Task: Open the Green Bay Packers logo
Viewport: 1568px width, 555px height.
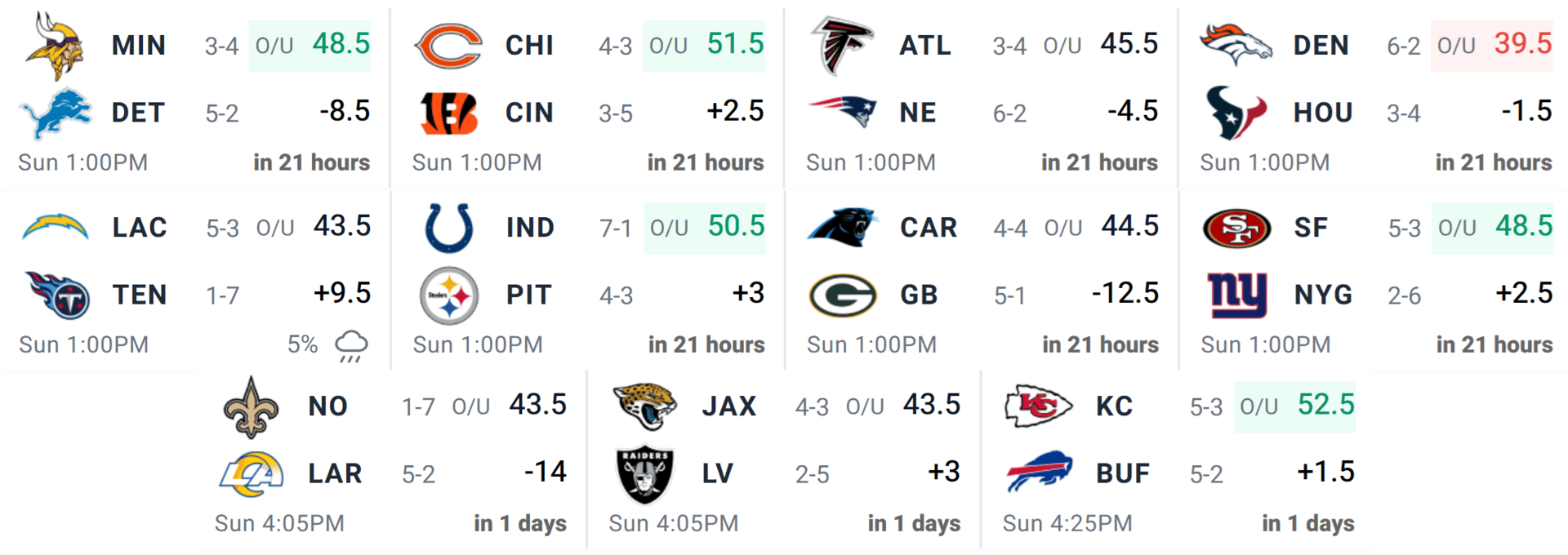Action: pyautogui.click(x=843, y=295)
